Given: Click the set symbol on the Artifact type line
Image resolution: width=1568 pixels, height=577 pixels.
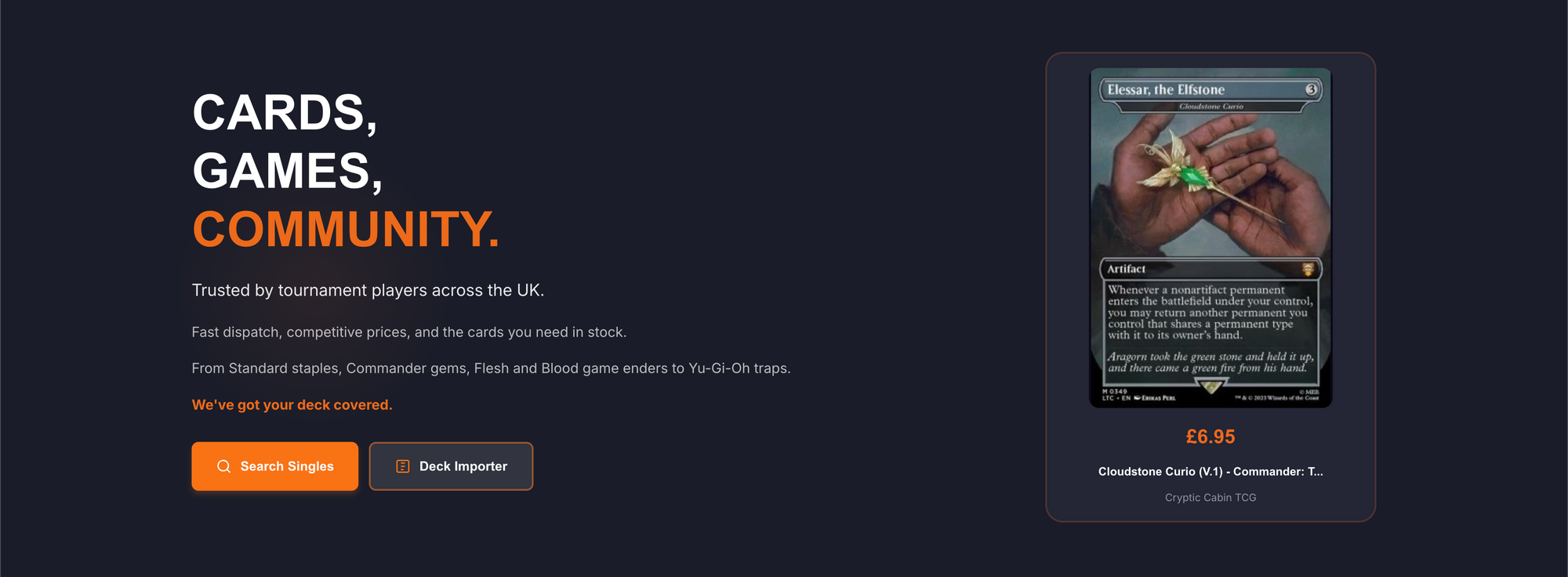Looking at the screenshot, I should coord(1308,270).
